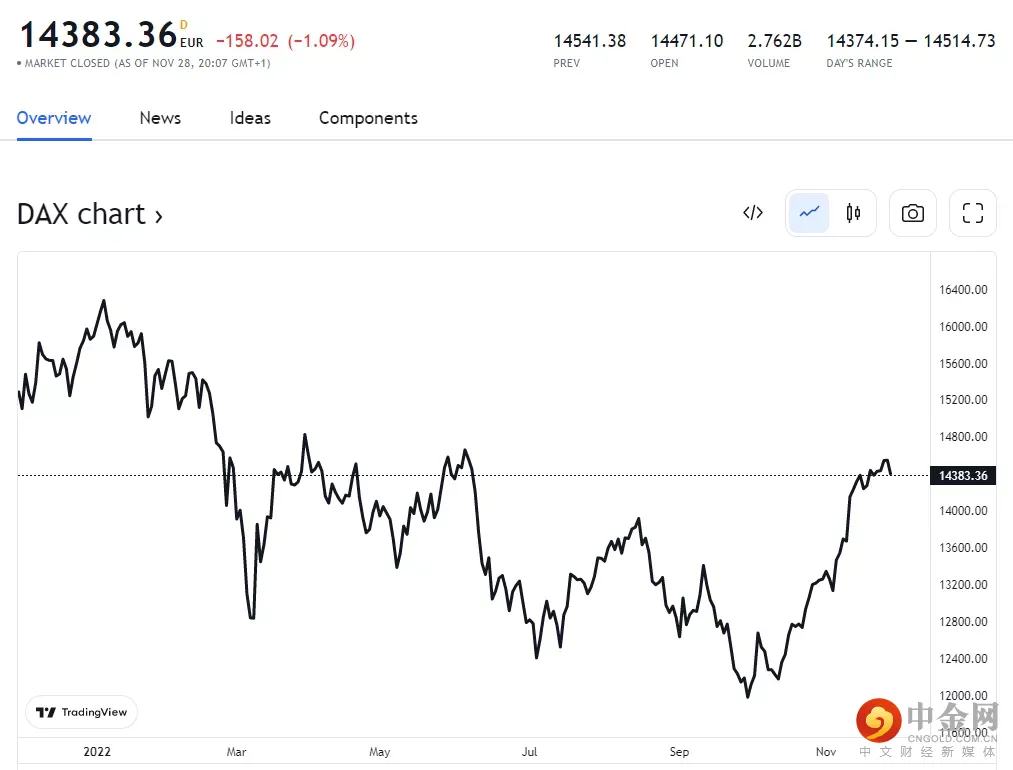Go to the Ideas tab

click(250, 118)
